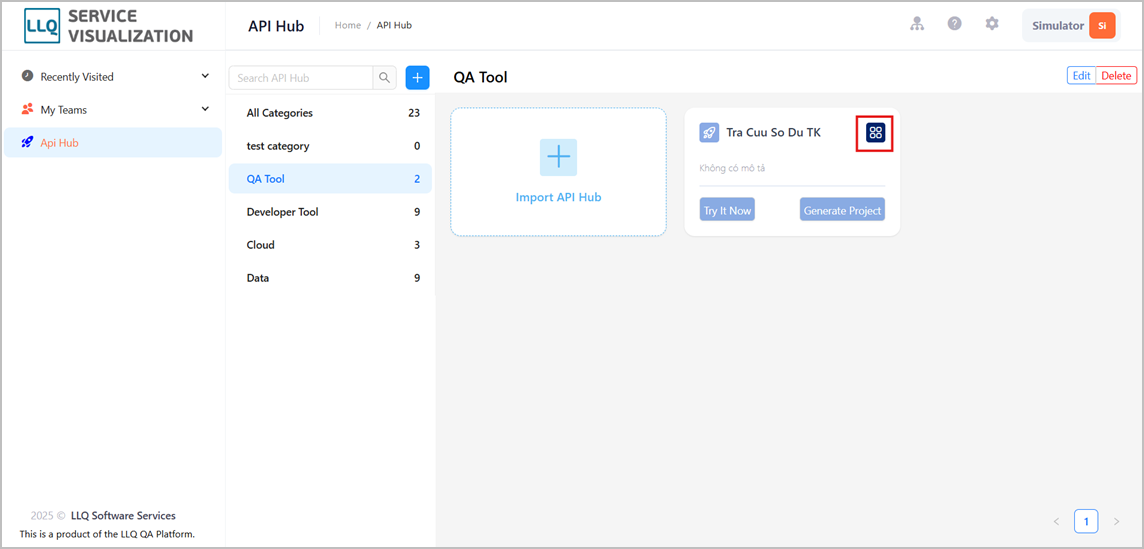Screen dimensions: 1144x549
Task: Select the Api Hub sidebar item
Action: (x=113, y=142)
